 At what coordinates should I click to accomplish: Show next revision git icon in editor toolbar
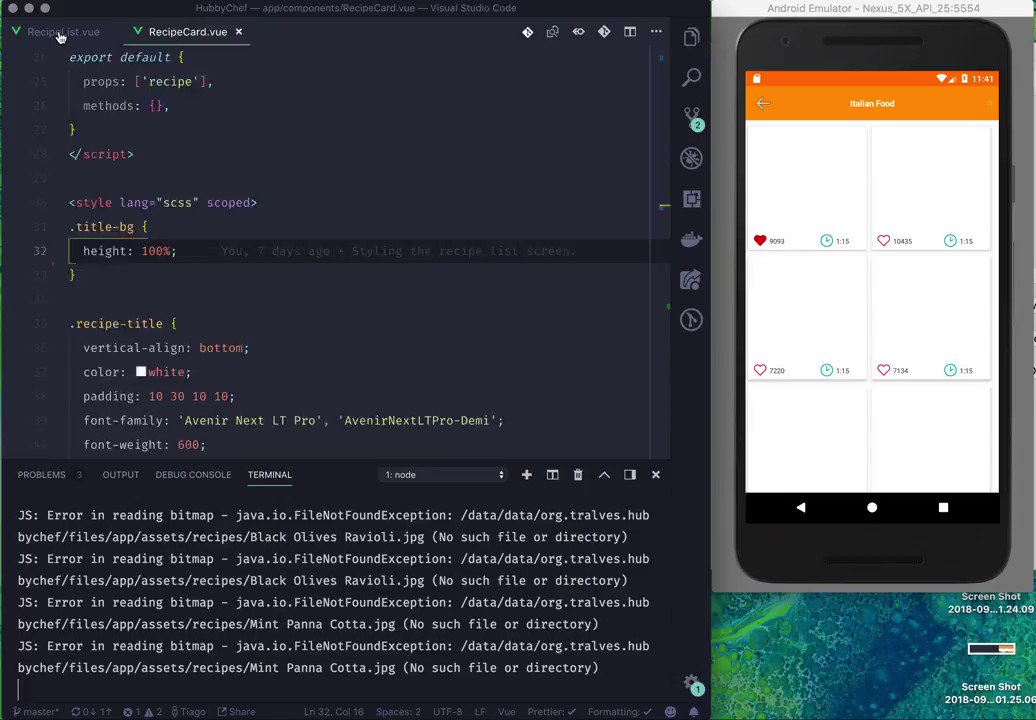click(x=605, y=32)
